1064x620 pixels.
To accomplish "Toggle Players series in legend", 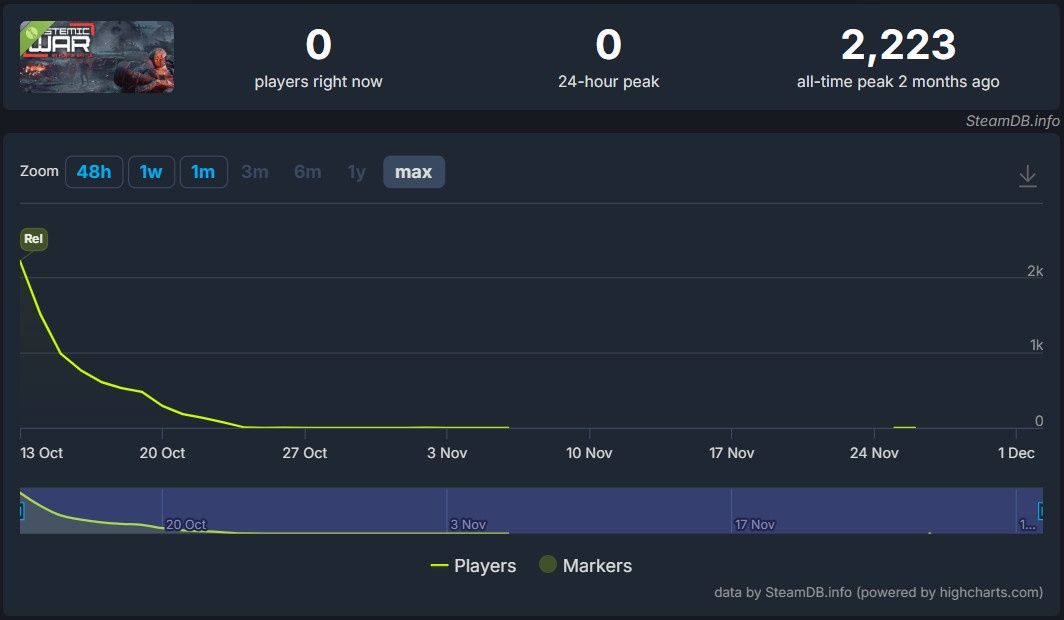I will point(474,566).
